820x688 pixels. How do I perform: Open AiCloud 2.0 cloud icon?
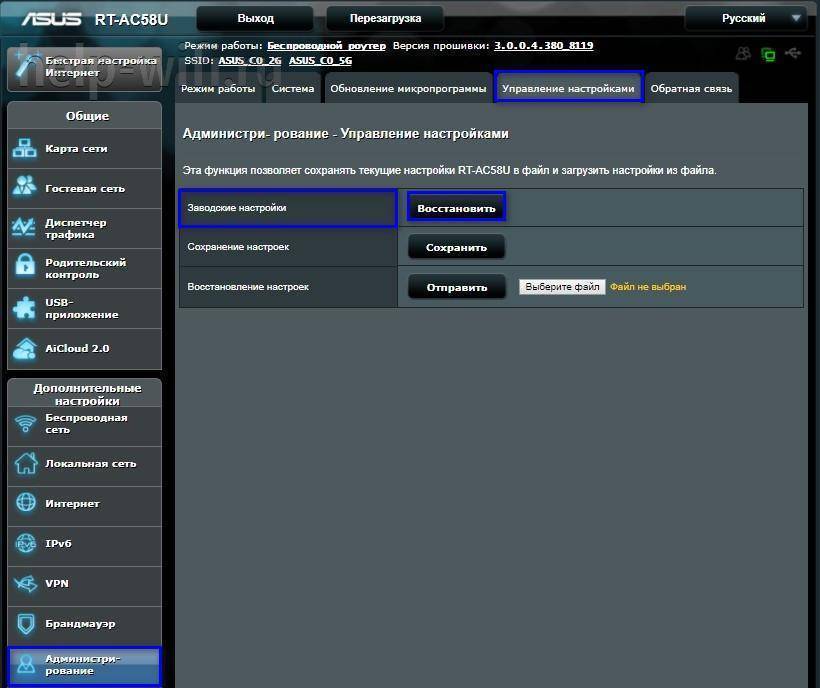tap(25, 348)
